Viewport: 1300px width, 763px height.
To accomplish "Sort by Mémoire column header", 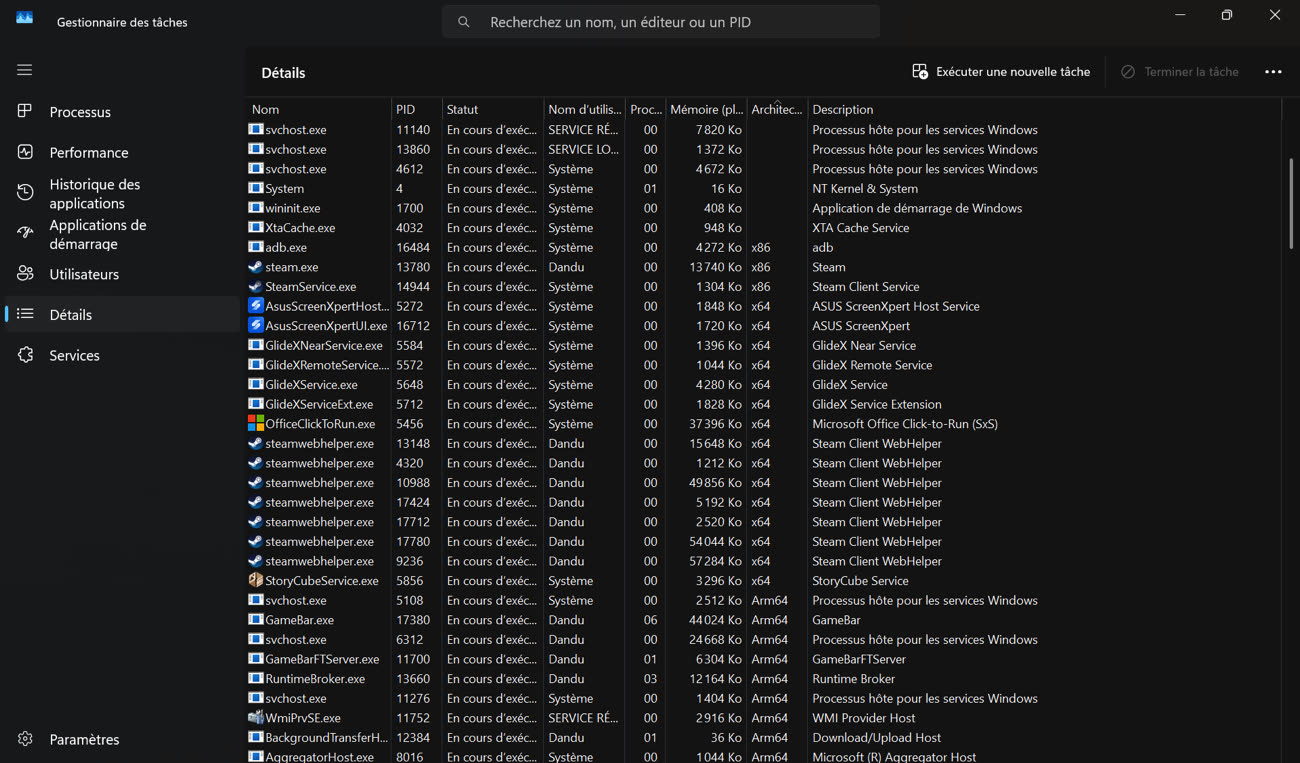I will [x=706, y=109].
